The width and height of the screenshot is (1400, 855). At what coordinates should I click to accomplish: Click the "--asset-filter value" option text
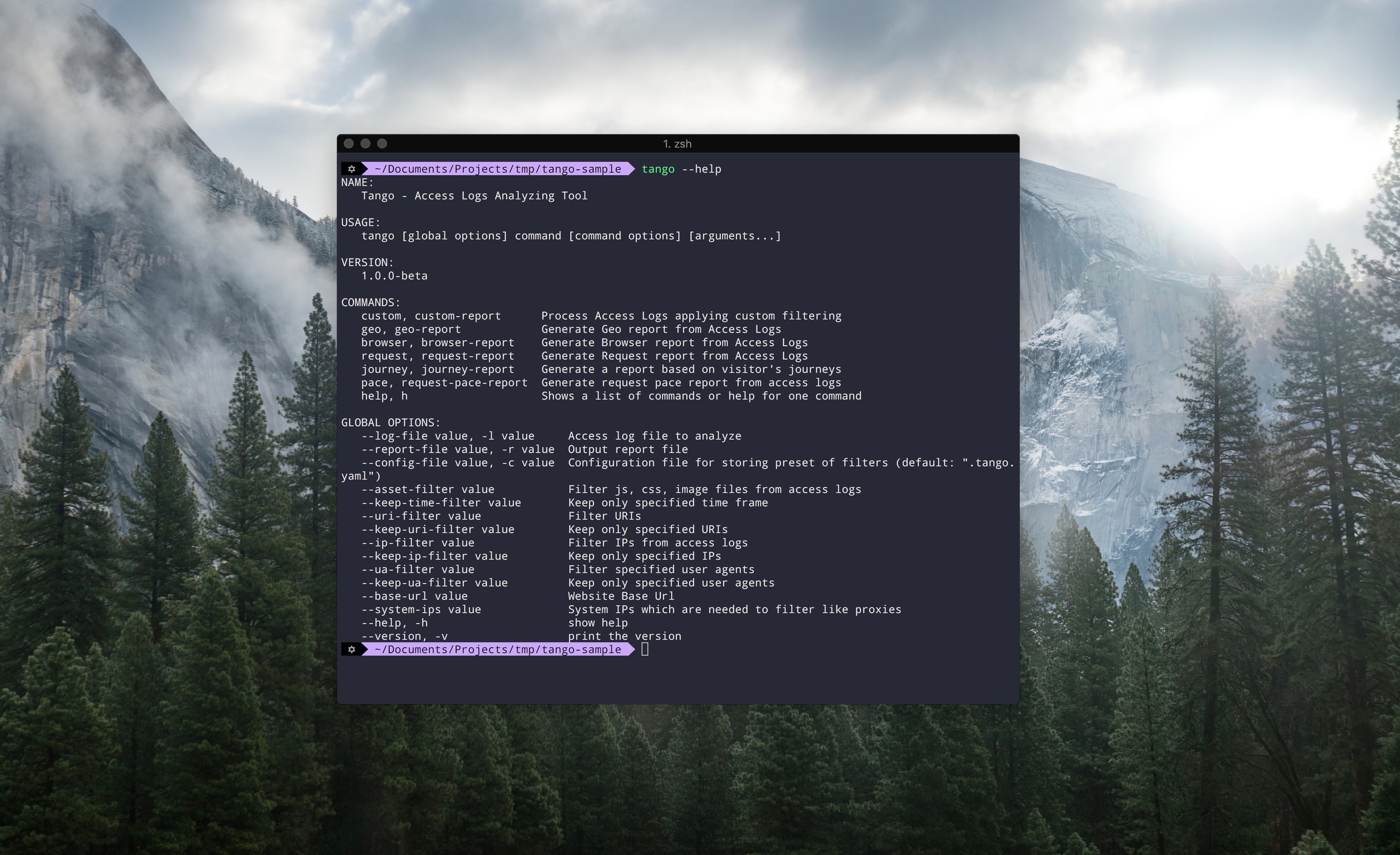pos(427,490)
